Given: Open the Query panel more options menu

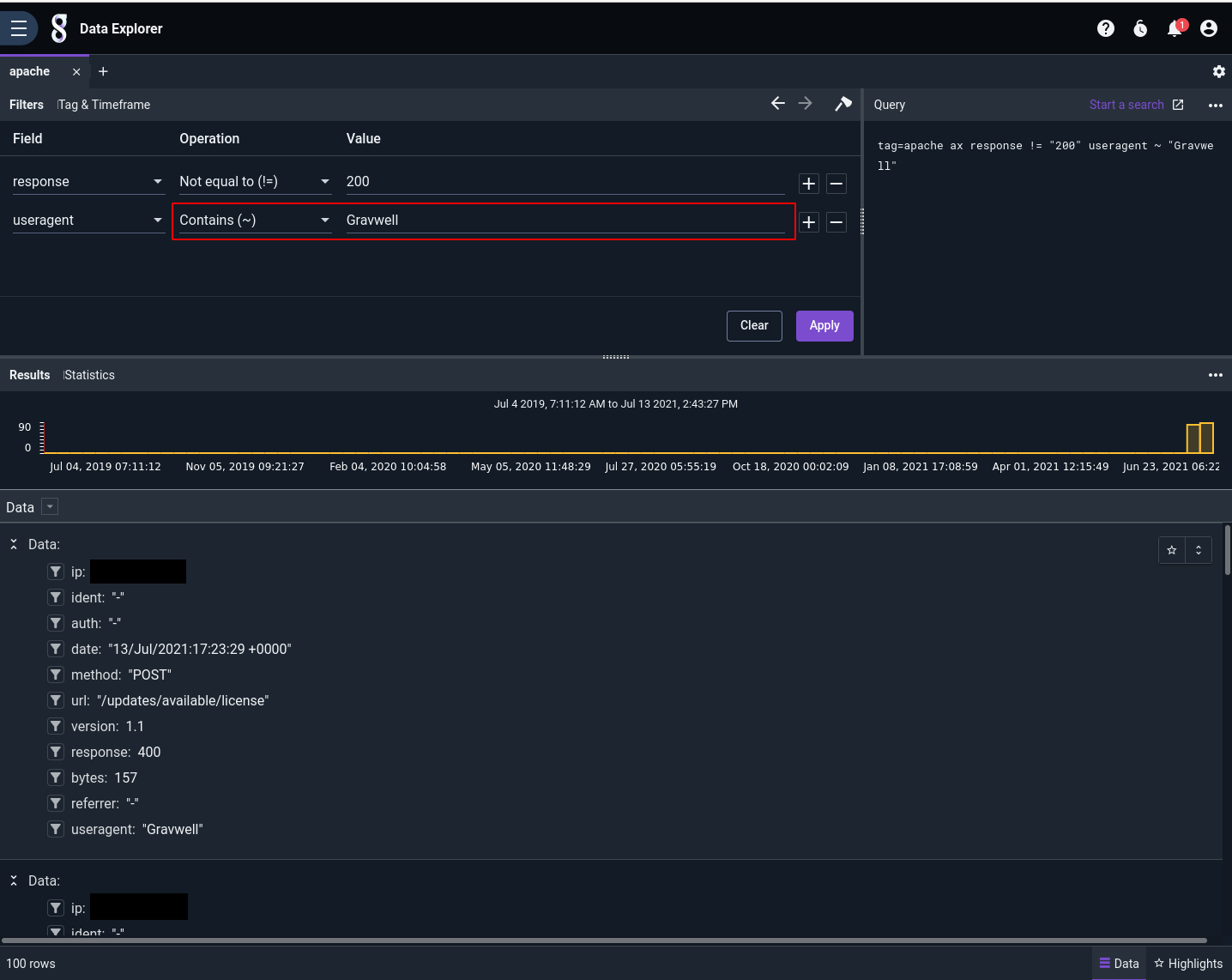Looking at the screenshot, I should tap(1216, 105).
